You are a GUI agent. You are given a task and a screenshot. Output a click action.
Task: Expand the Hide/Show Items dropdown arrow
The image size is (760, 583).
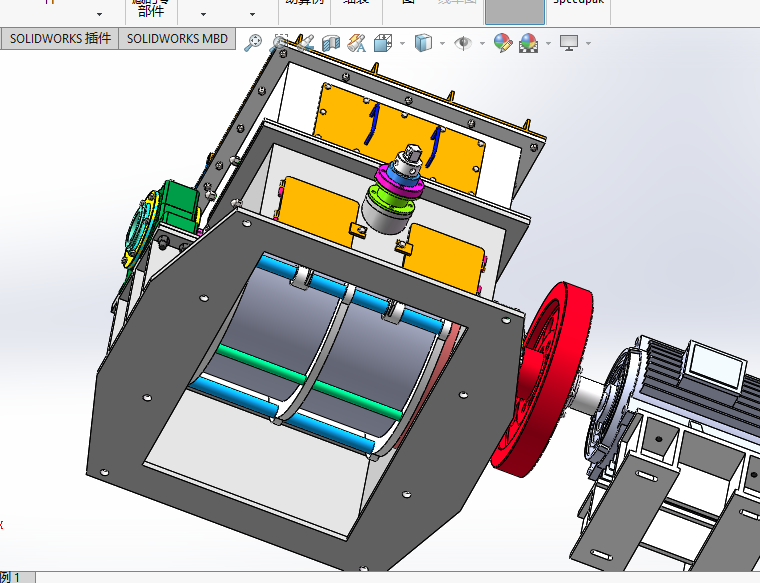pos(482,44)
